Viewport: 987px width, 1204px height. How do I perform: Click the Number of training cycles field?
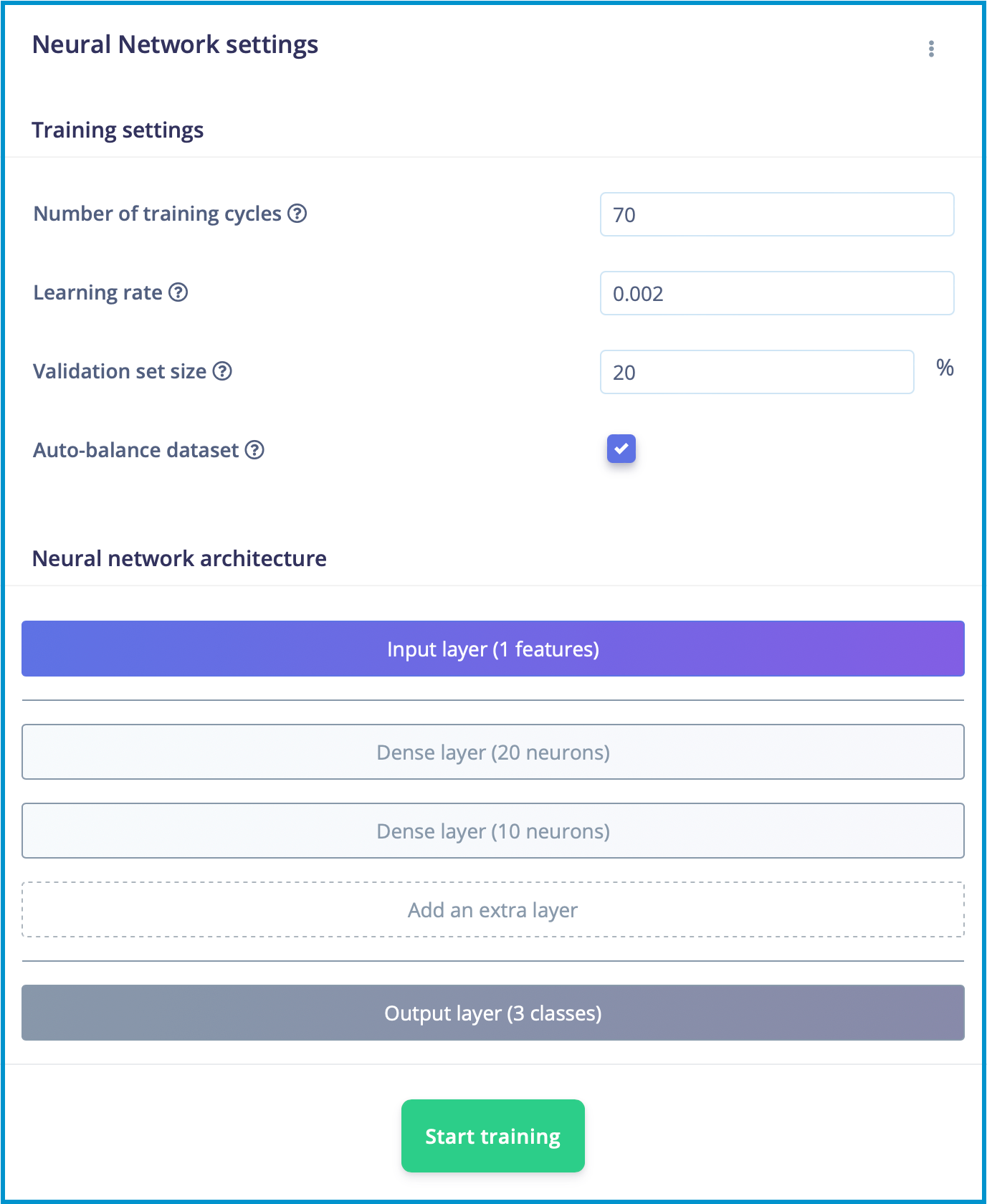click(x=777, y=214)
